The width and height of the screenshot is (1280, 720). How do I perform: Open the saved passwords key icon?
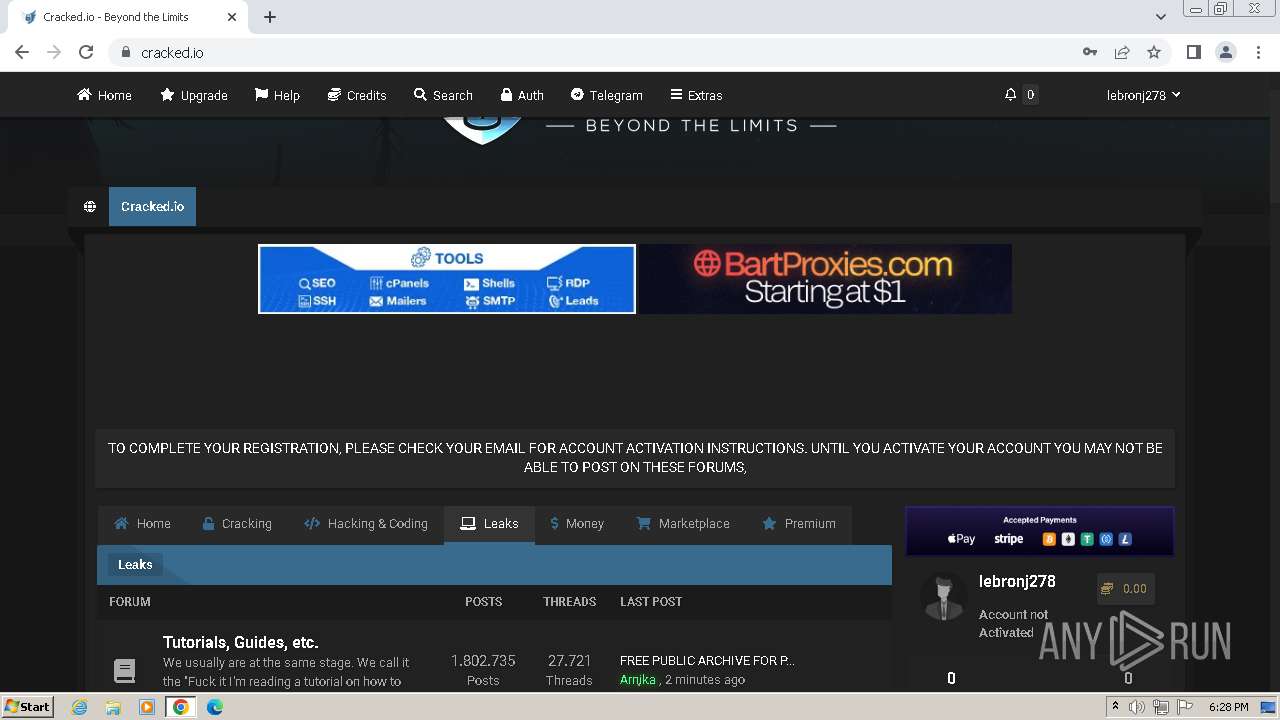pos(1090,52)
